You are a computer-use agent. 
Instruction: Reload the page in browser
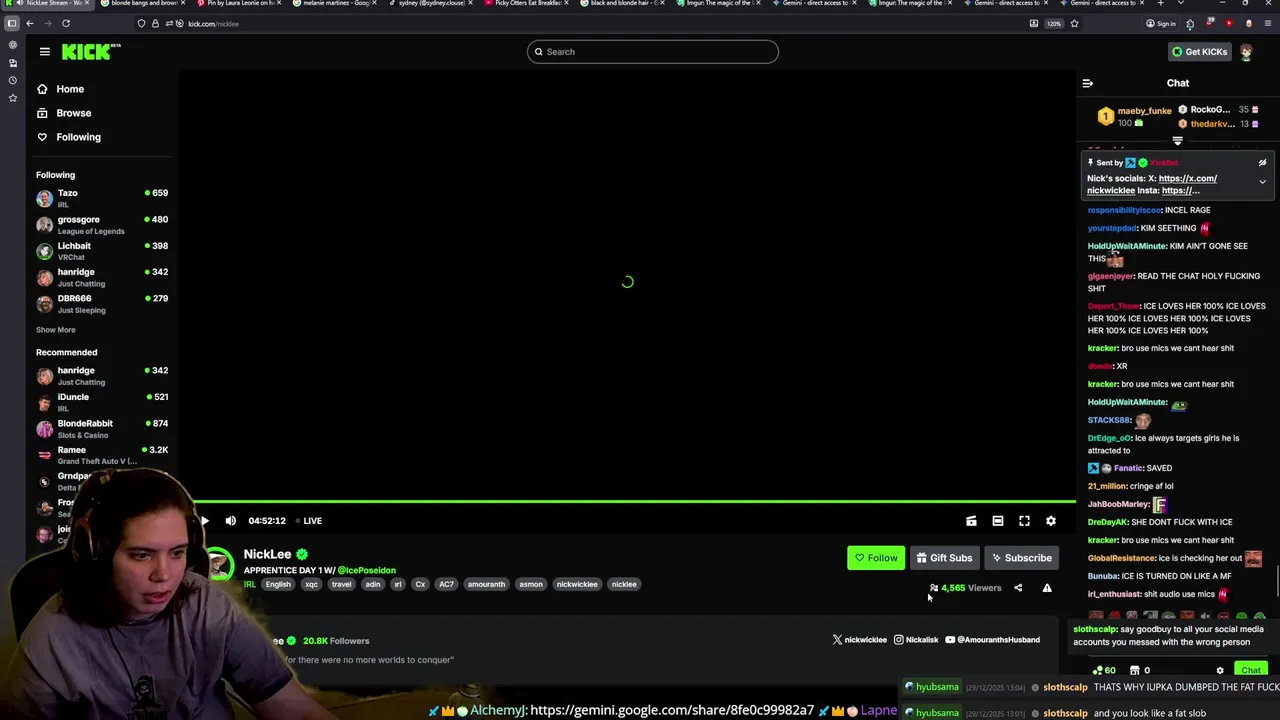coord(66,23)
